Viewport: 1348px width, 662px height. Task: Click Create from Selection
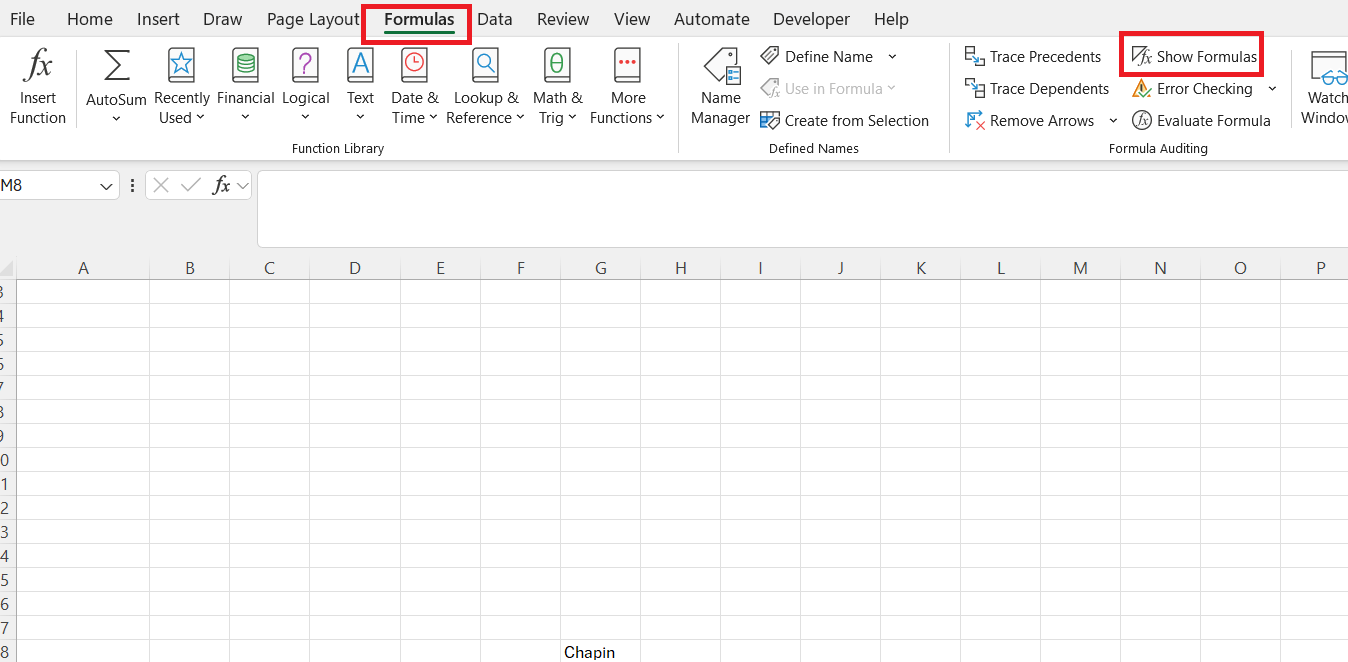point(845,120)
